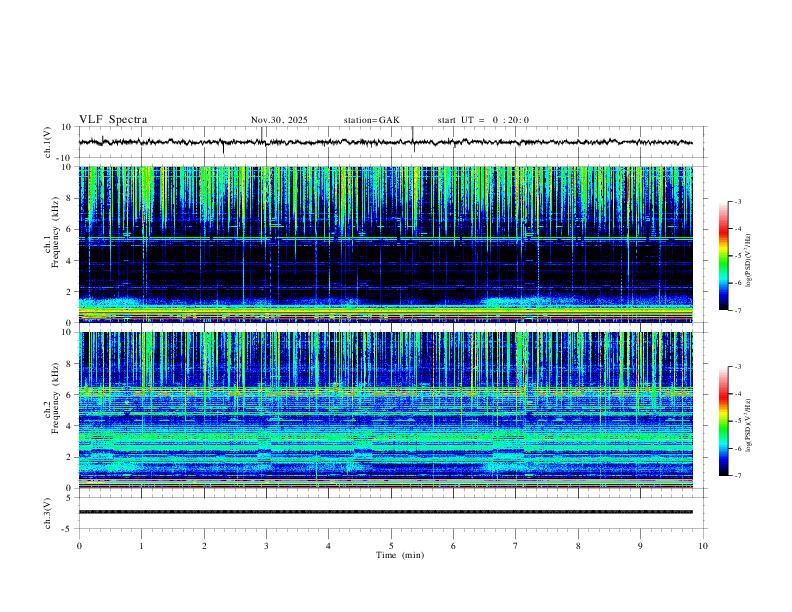
Task: Click the ch.1 voltage waveform trace
Action: tap(385, 142)
